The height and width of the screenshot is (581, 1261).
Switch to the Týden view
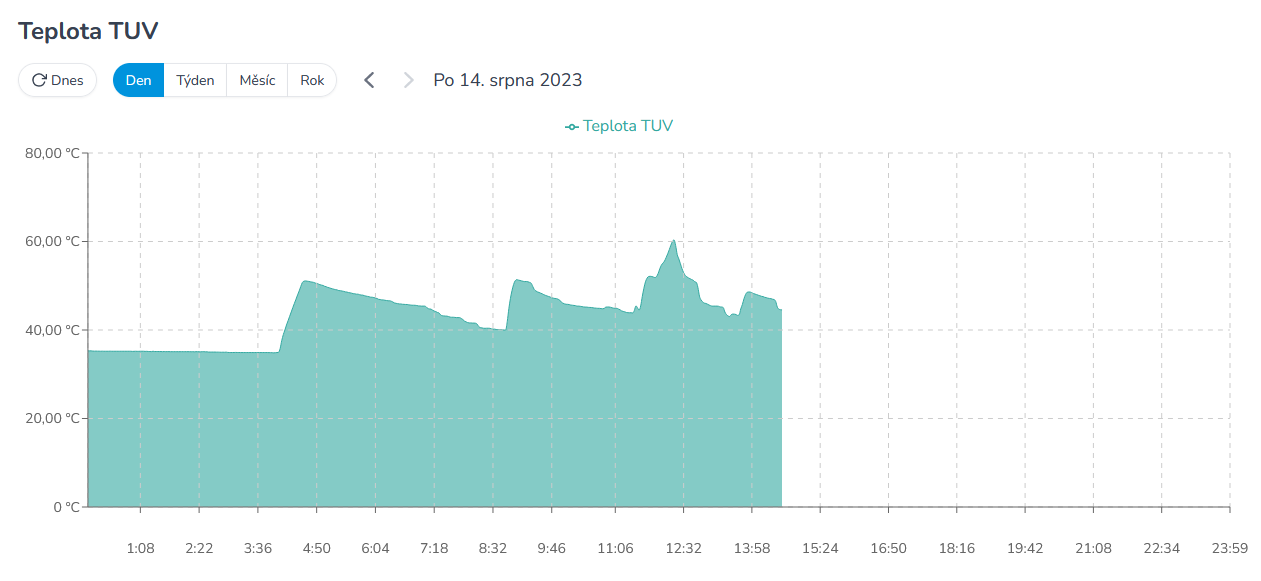195,80
